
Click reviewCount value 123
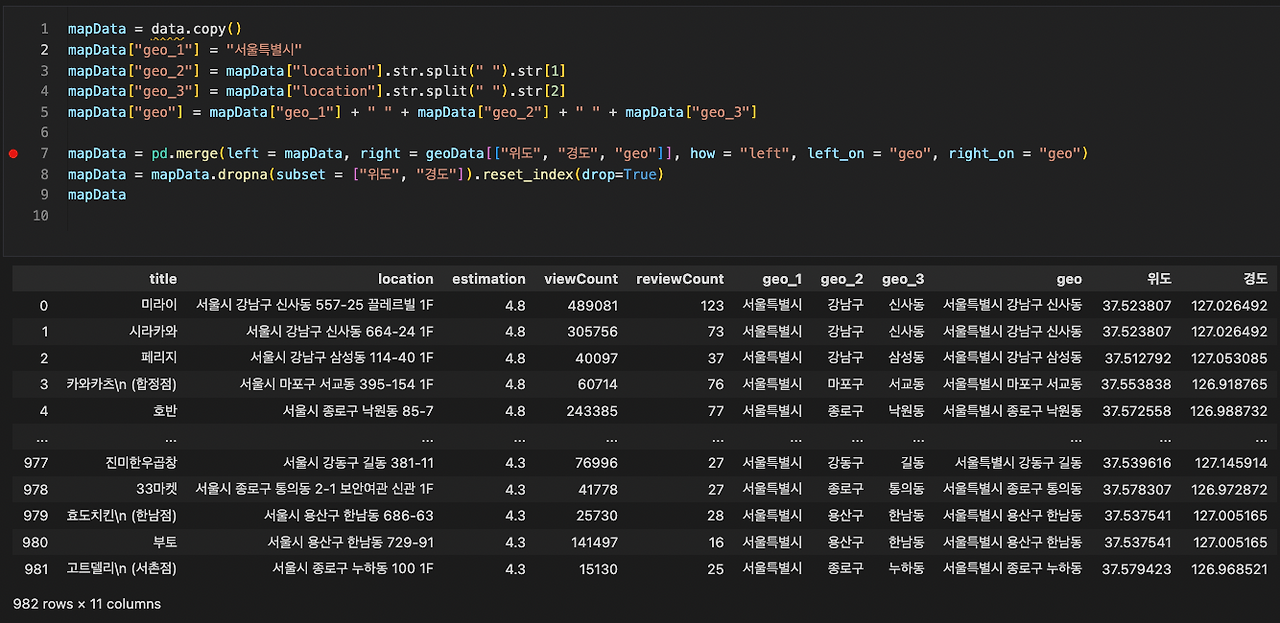712,305
